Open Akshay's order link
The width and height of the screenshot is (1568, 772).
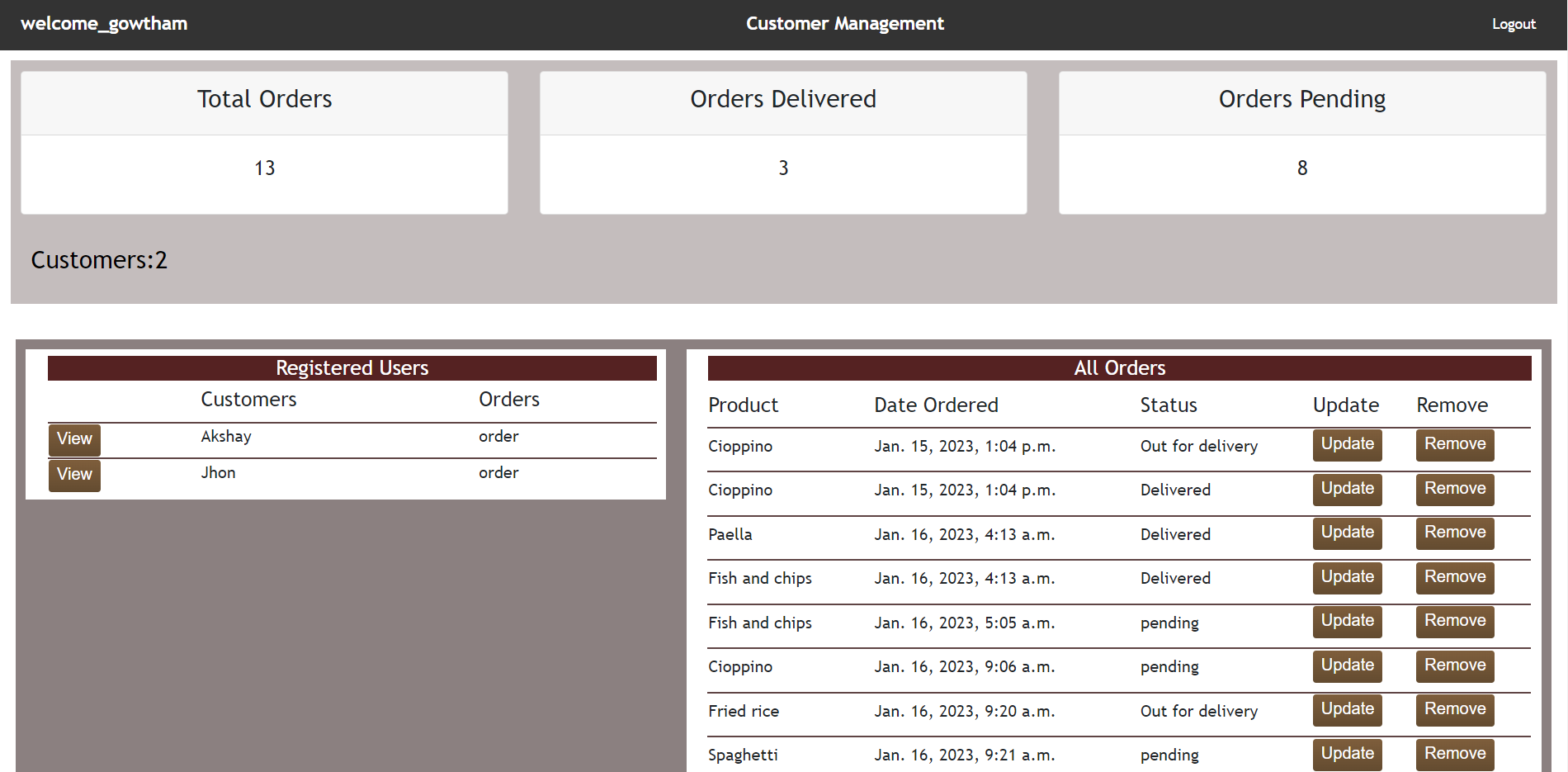point(498,436)
